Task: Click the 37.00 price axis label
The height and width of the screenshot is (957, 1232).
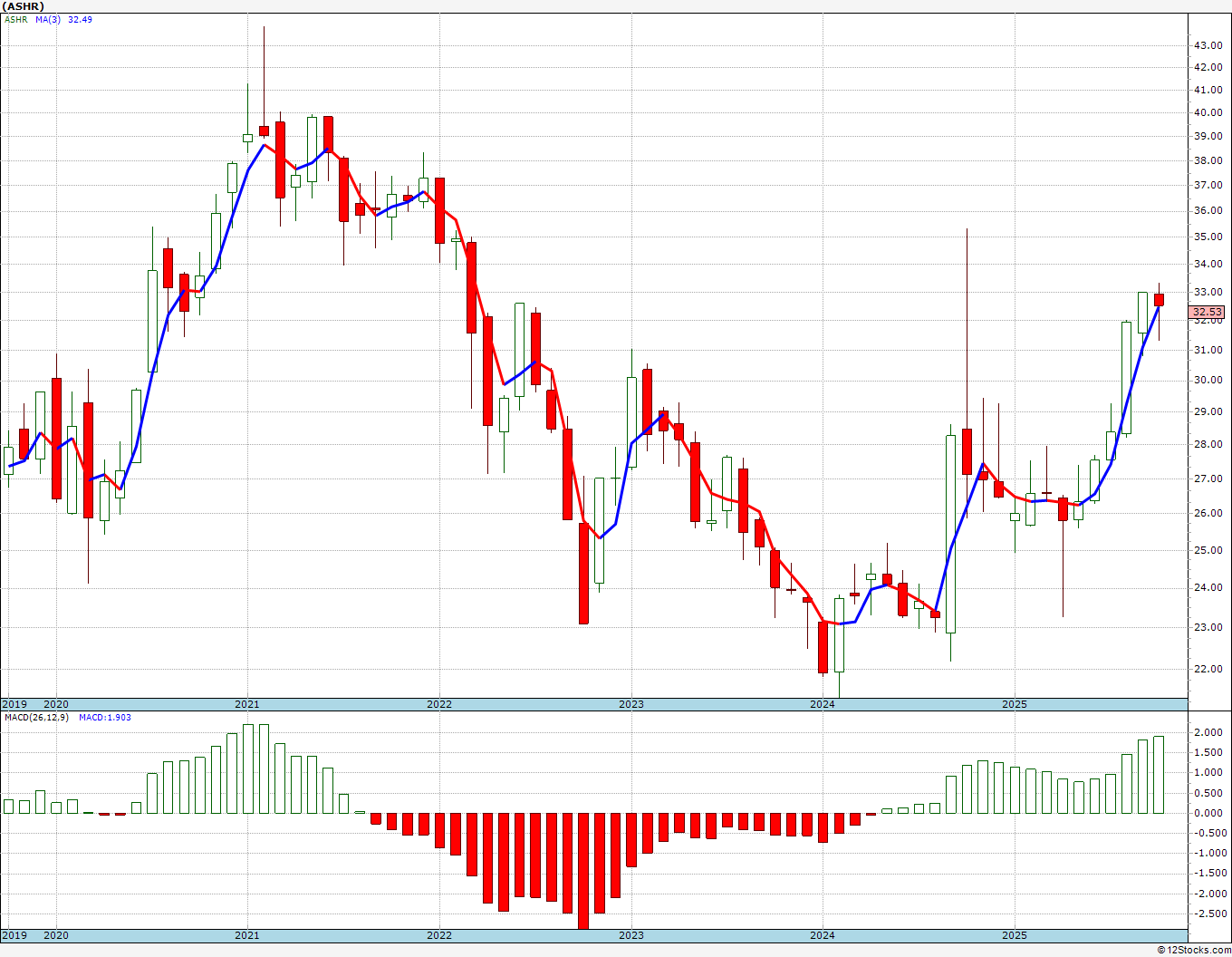Action: [x=1208, y=185]
